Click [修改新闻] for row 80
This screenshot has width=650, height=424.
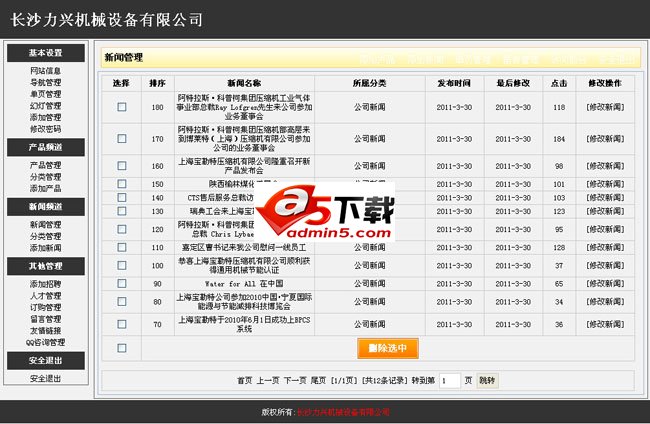click(x=605, y=302)
